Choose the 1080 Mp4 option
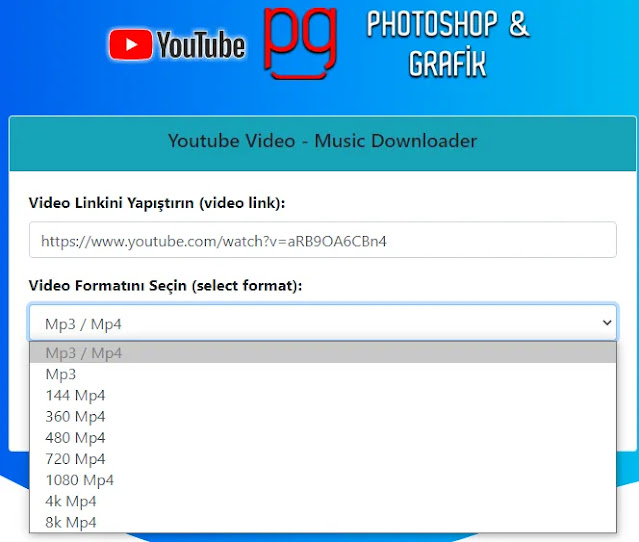The width and height of the screenshot is (639, 542). coord(323,480)
